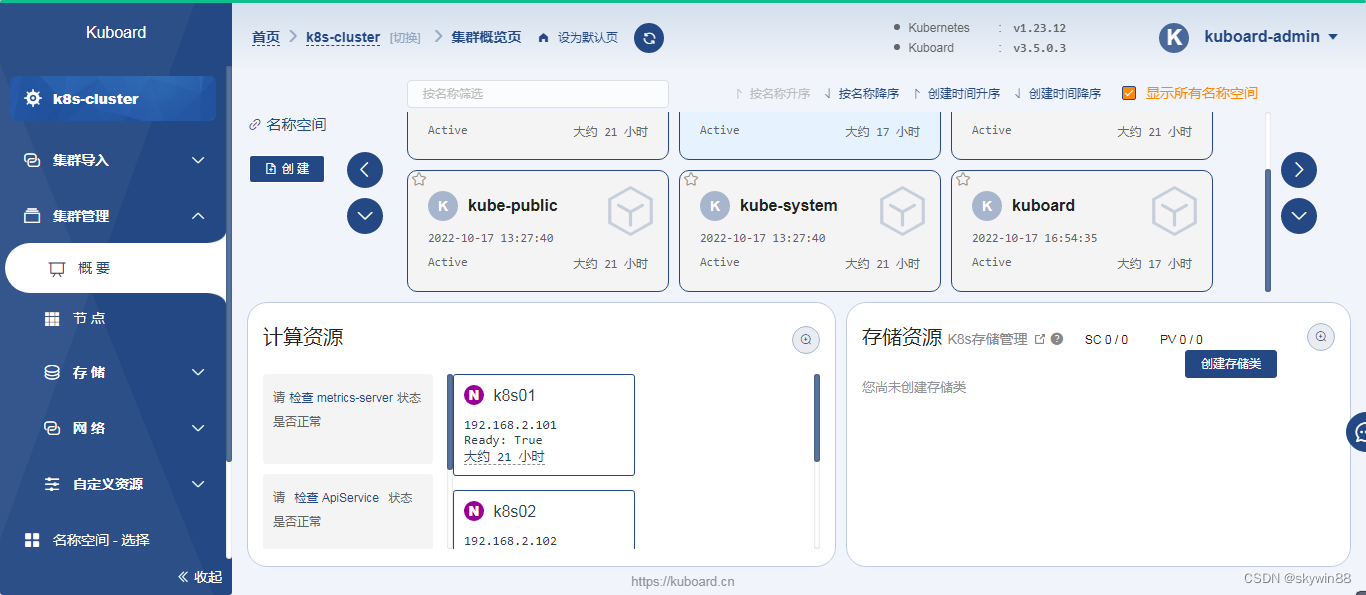Click the N icon of node k8s01

pyautogui.click(x=474, y=395)
